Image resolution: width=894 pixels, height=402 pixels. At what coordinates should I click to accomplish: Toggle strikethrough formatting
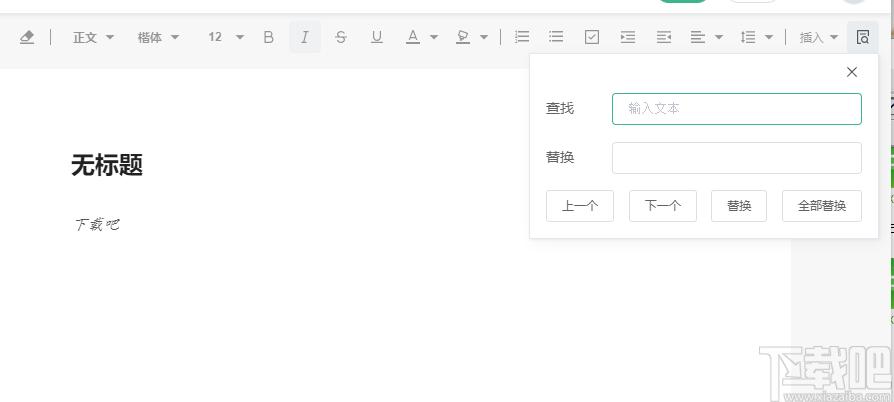(x=340, y=37)
